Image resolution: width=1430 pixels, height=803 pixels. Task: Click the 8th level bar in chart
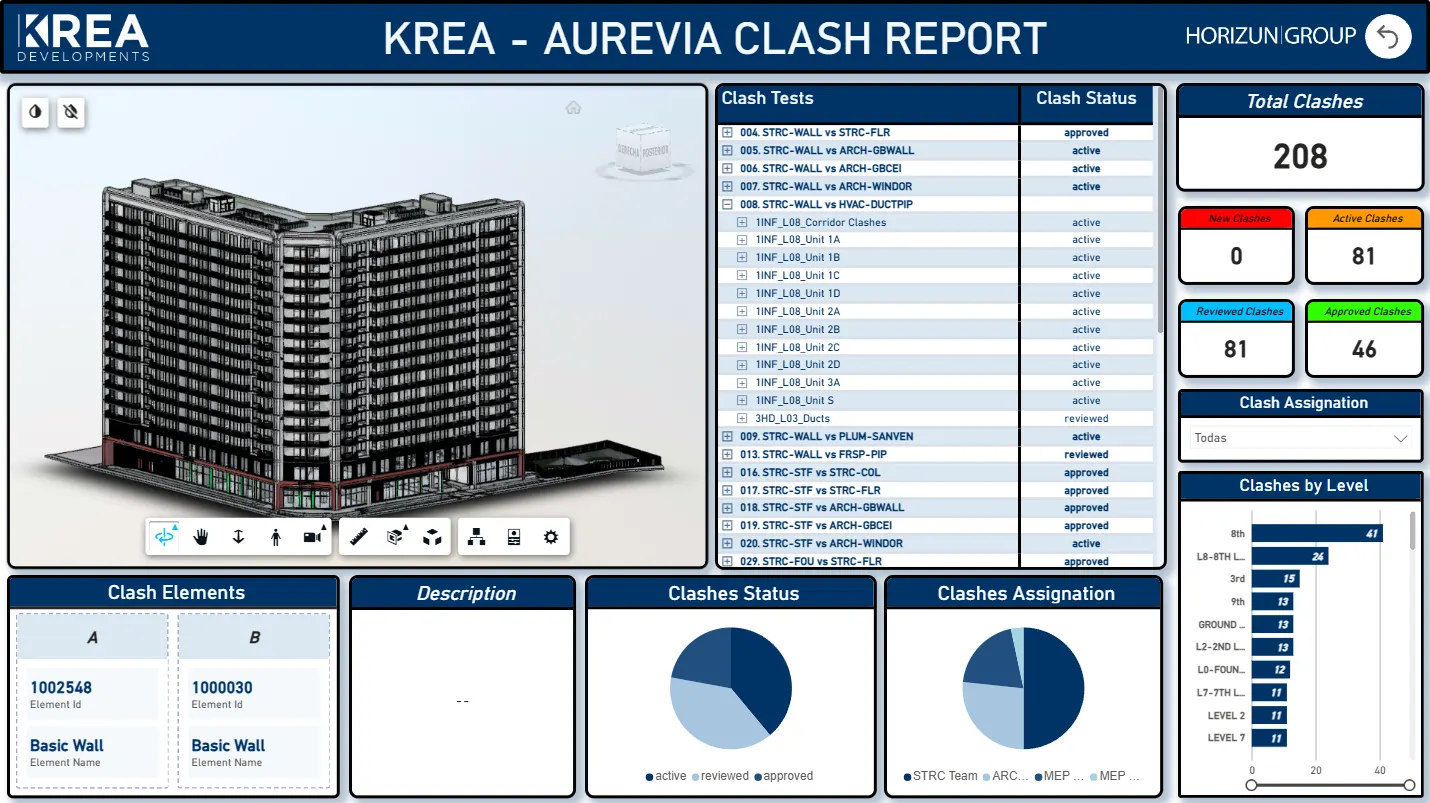click(1317, 534)
